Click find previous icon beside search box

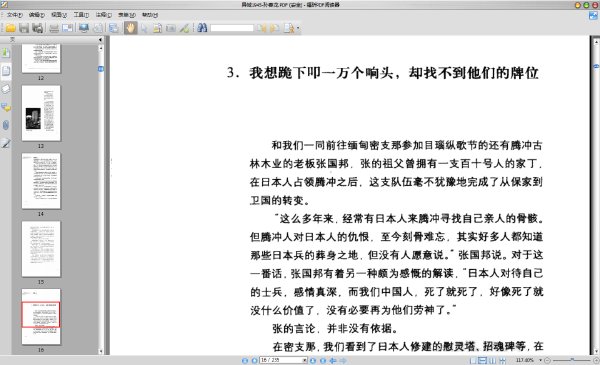(x=261, y=28)
